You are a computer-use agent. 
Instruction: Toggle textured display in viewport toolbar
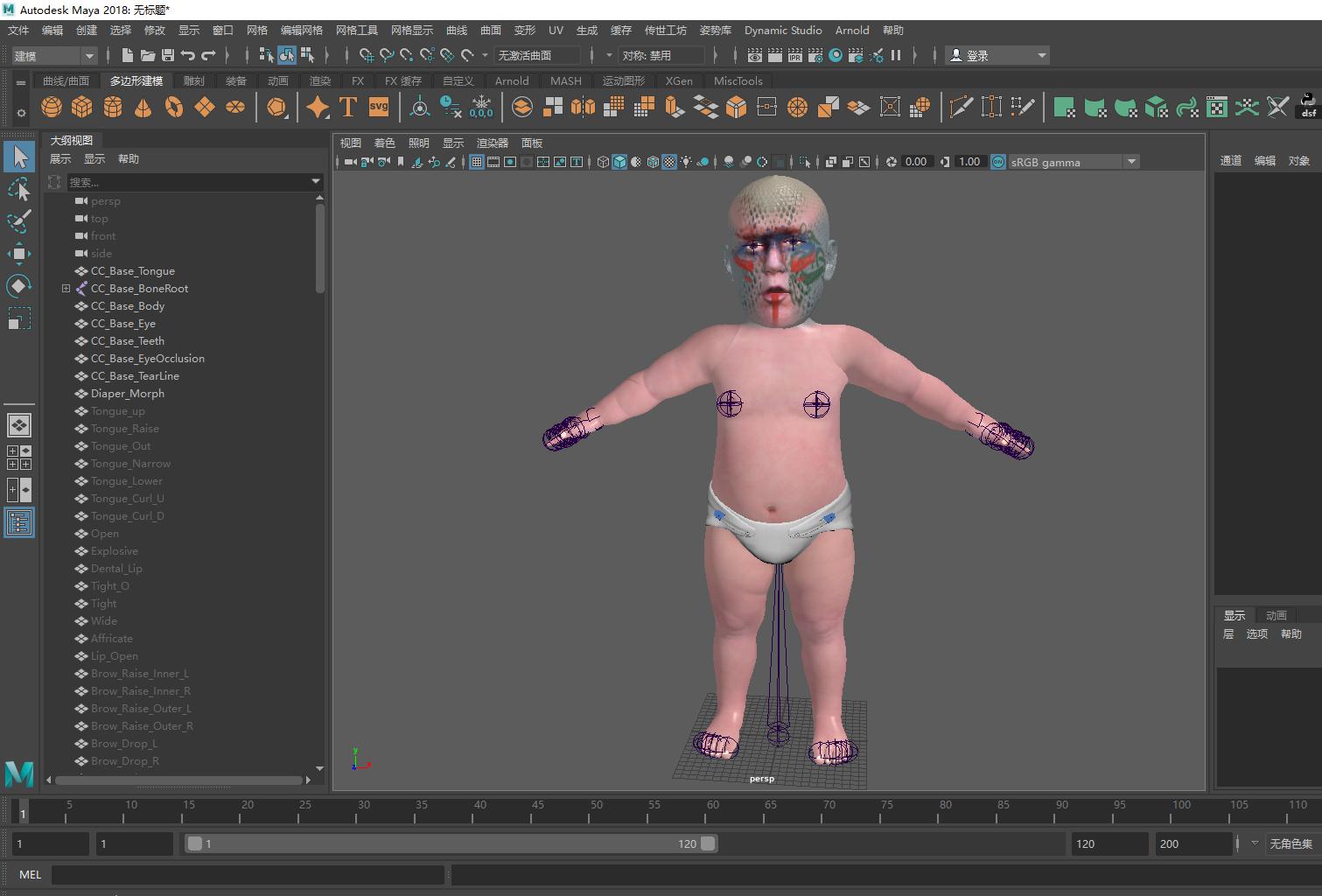click(x=669, y=162)
